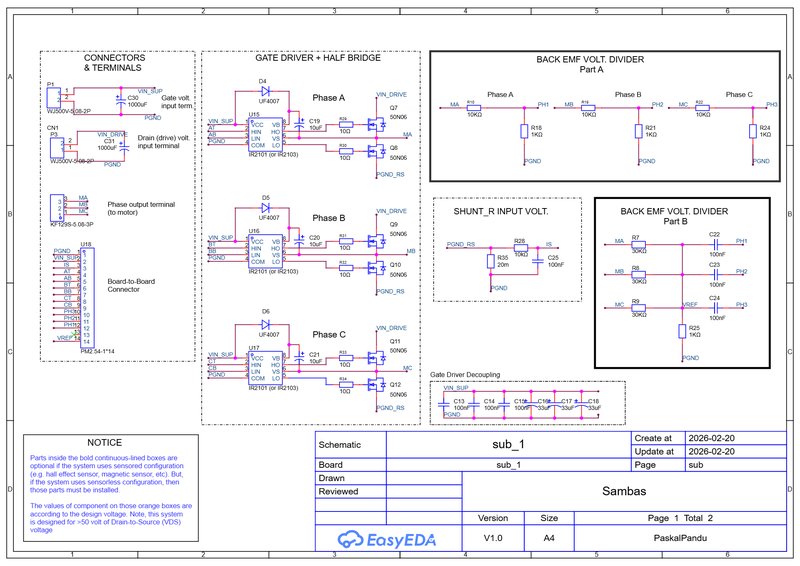Screen dimensions: 800x566
Task: Select the P3 drain voltage input connector
Action: point(57,147)
